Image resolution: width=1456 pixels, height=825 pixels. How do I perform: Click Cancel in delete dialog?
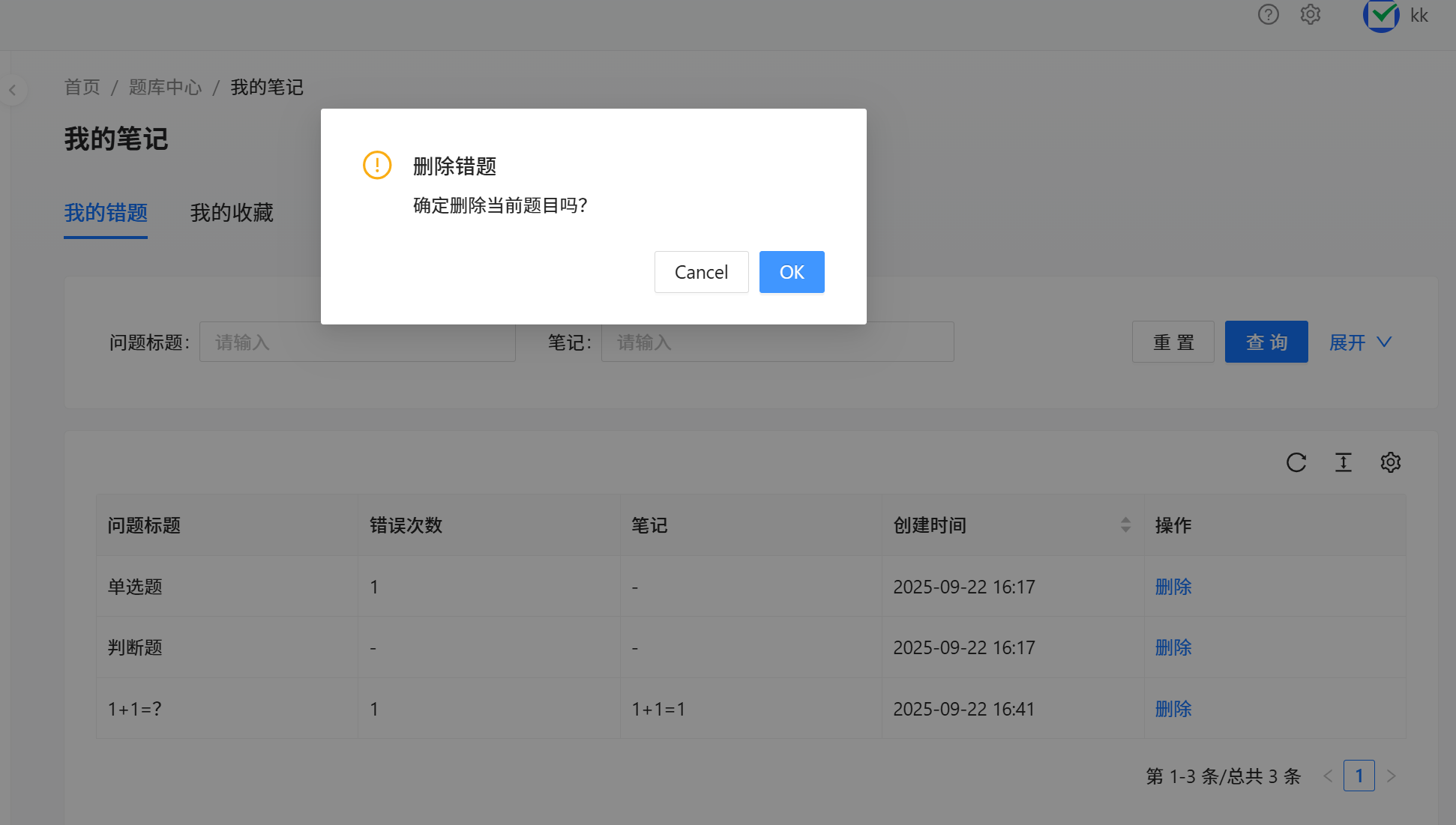tap(701, 272)
